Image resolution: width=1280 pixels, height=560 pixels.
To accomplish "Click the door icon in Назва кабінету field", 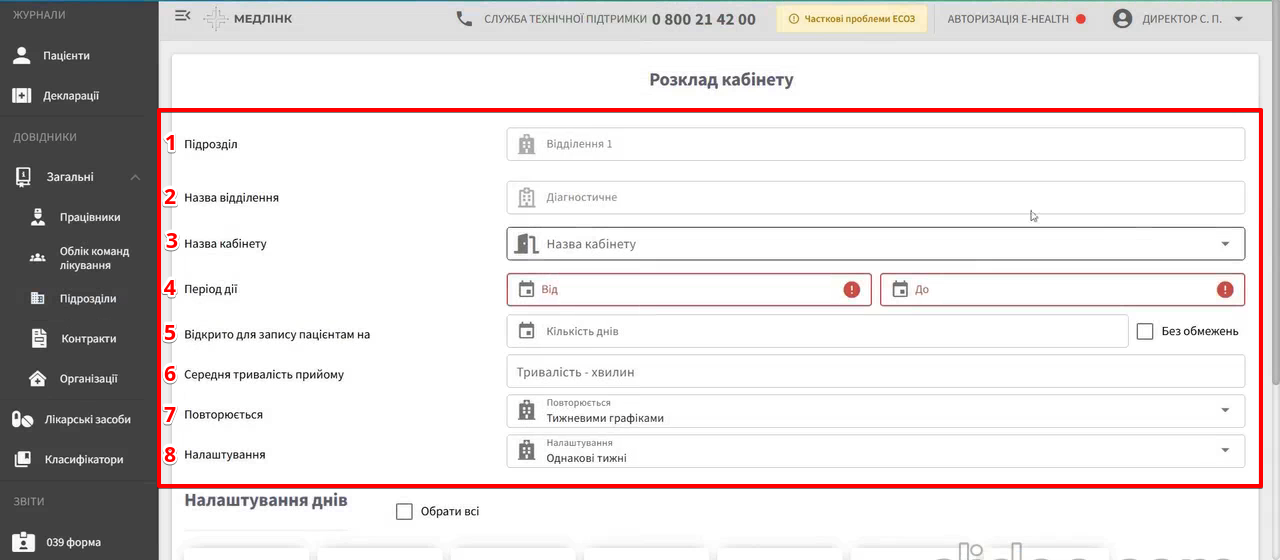I will click(x=527, y=243).
